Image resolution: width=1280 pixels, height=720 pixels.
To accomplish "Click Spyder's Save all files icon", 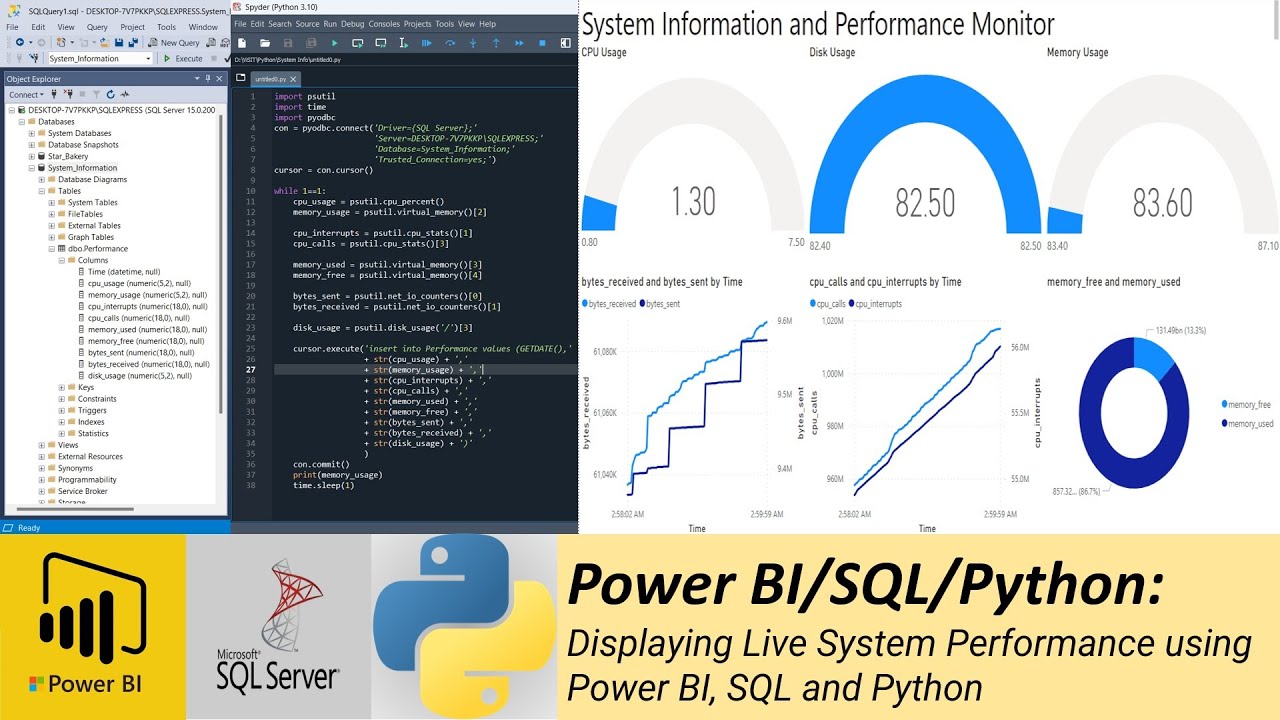I will tap(311, 43).
